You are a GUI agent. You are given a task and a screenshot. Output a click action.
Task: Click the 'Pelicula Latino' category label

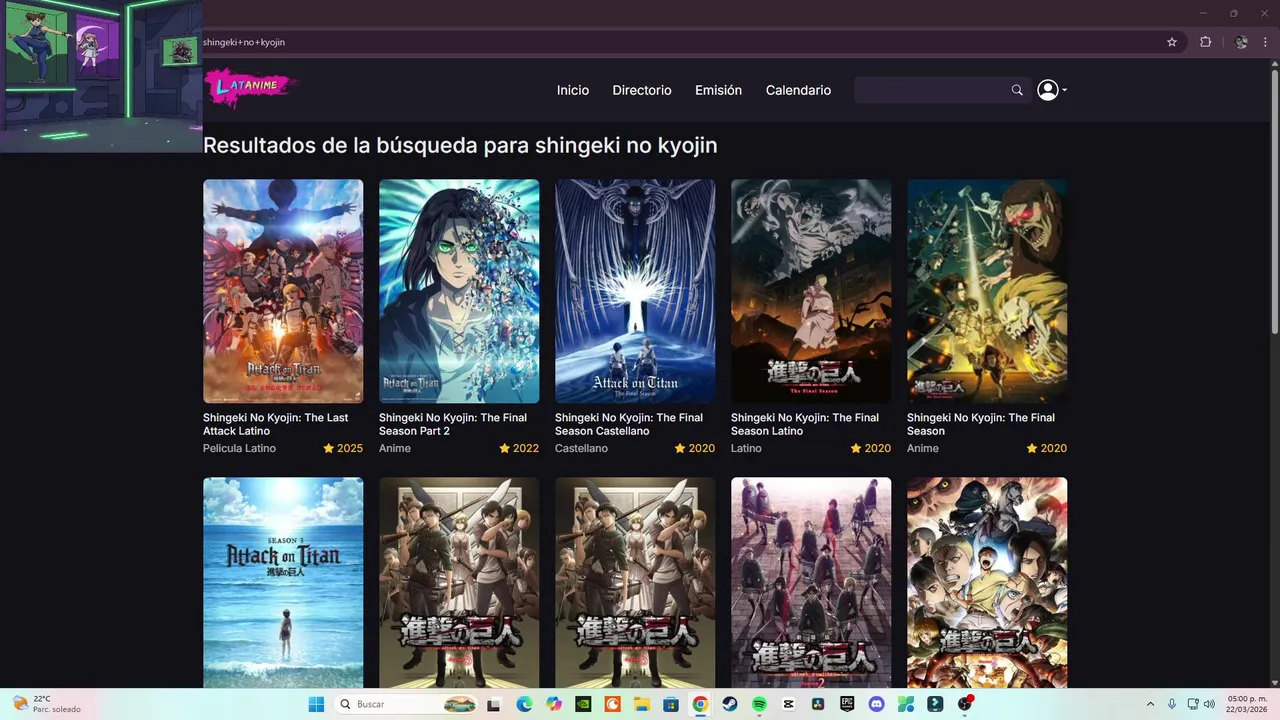[x=239, y=448]
